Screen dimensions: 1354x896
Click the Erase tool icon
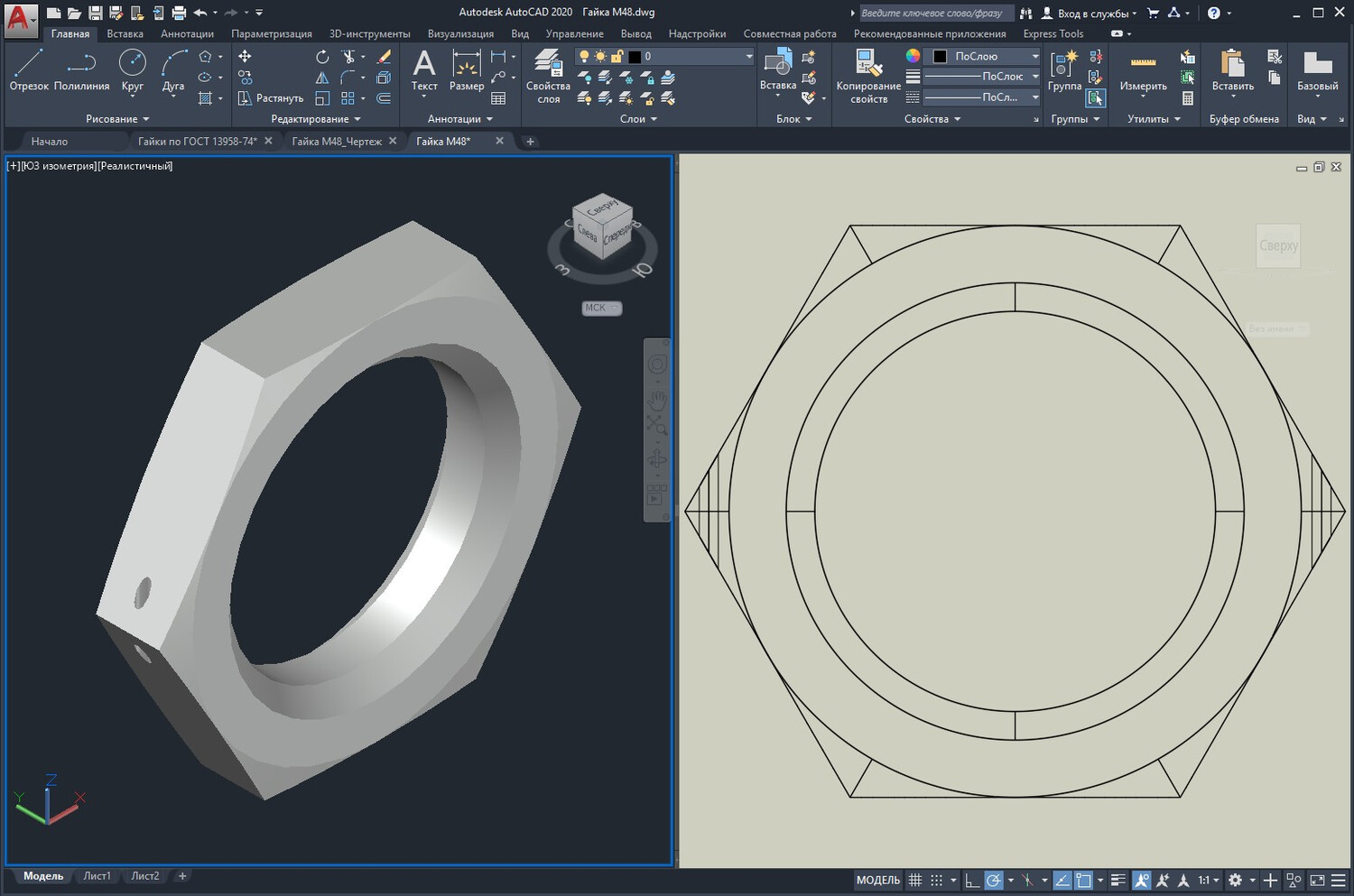[384, 56]
